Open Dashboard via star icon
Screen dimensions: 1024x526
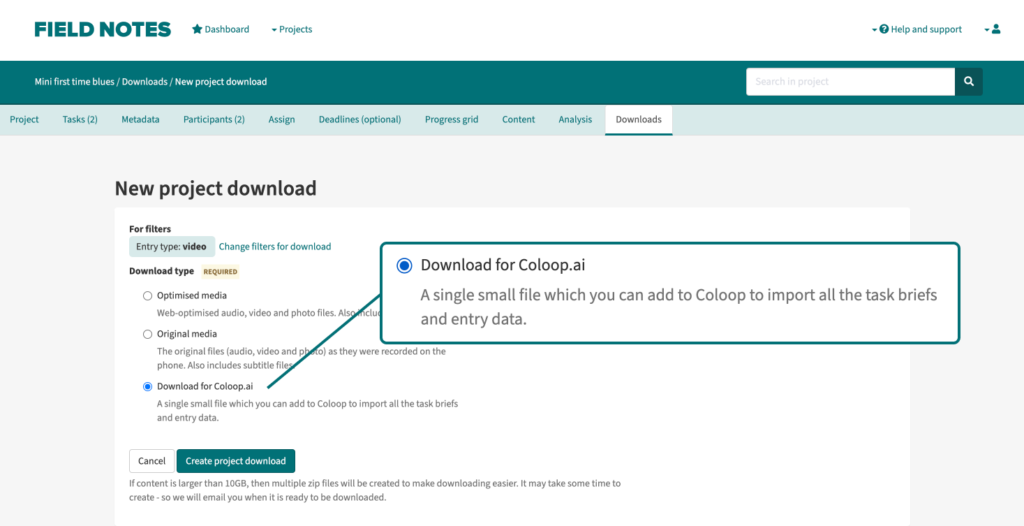click(x=197, y=29)
